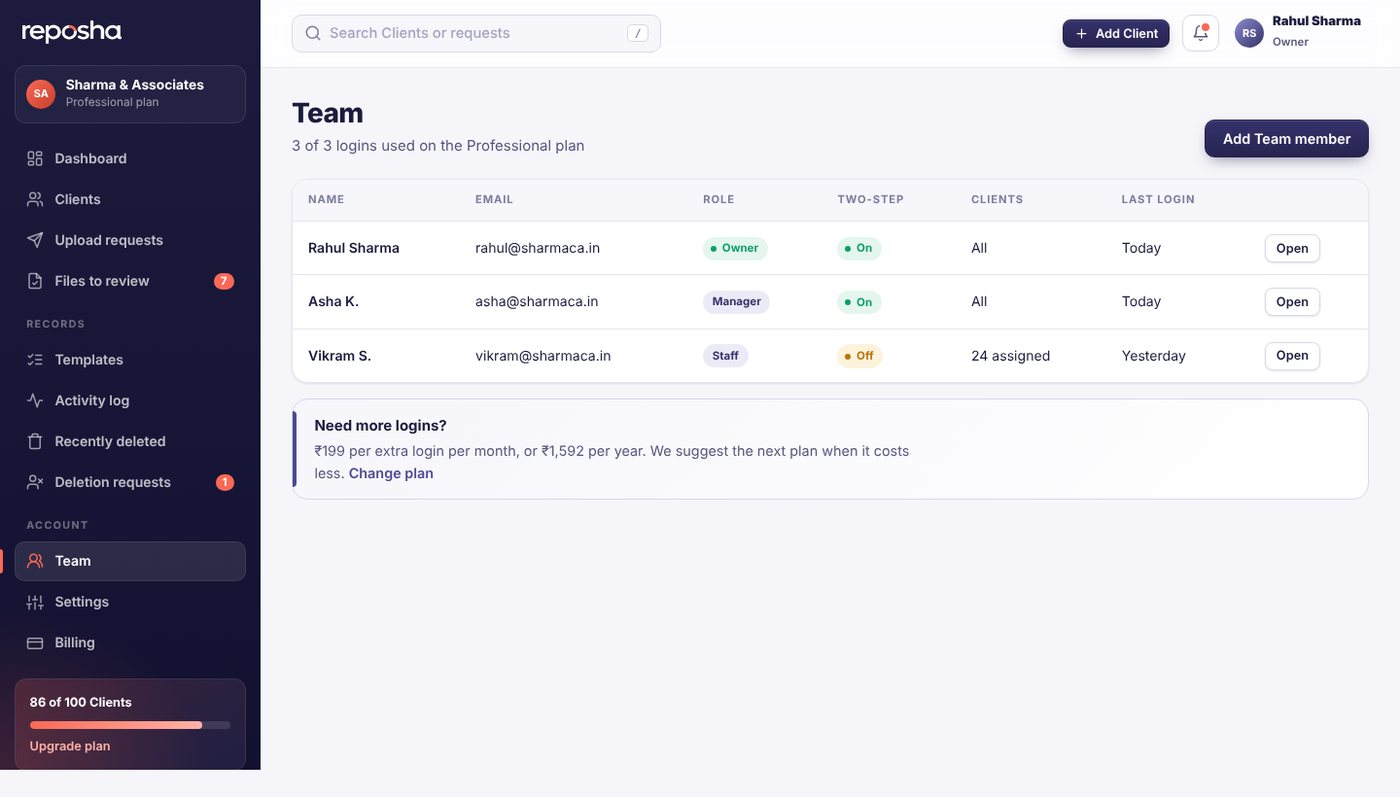Click the Owner role badge
The width and height of the screenshot is (1400, 797).
pos(735,248)
